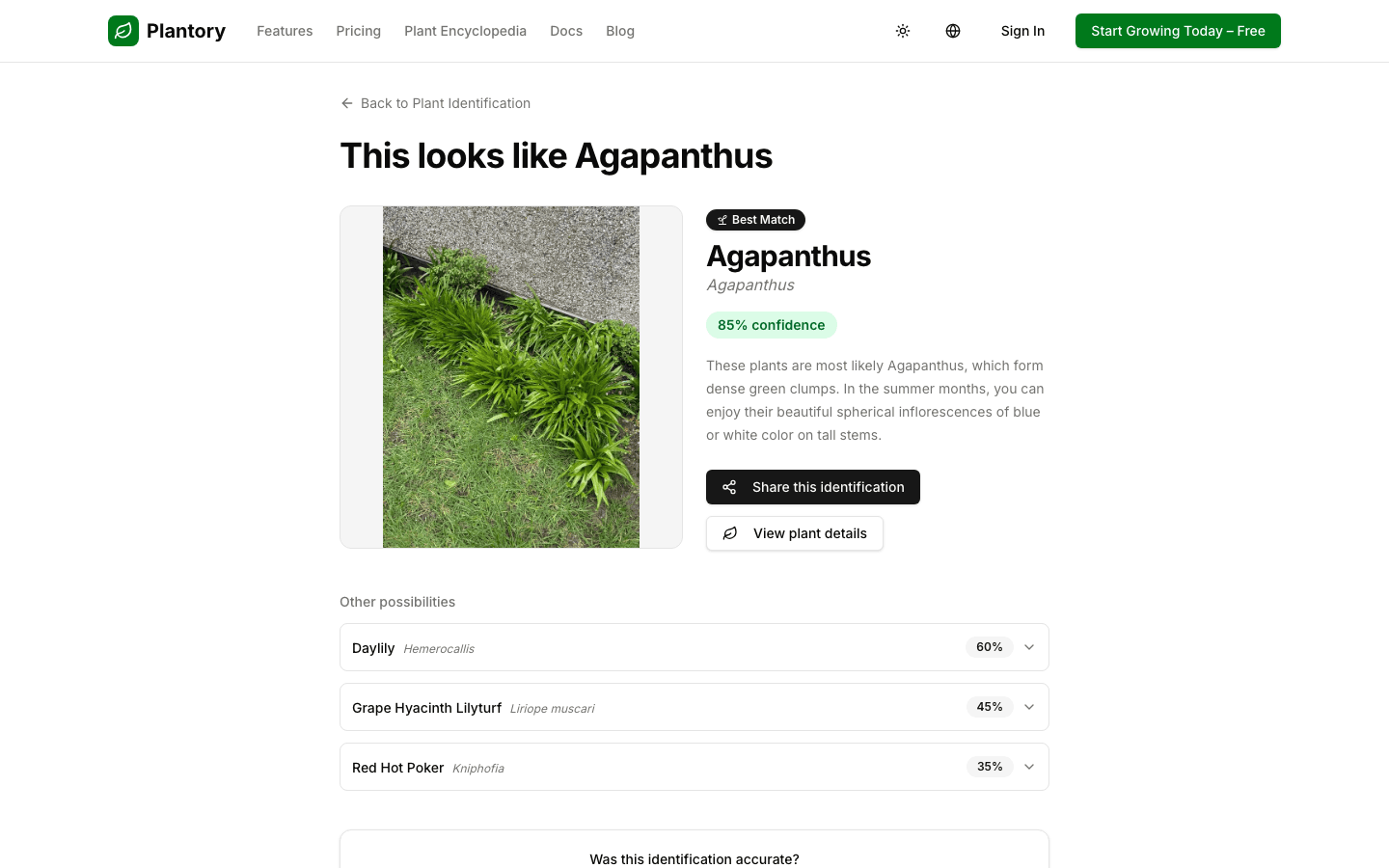Click the Plantory leaf logo icon

[x=123, y=31]
